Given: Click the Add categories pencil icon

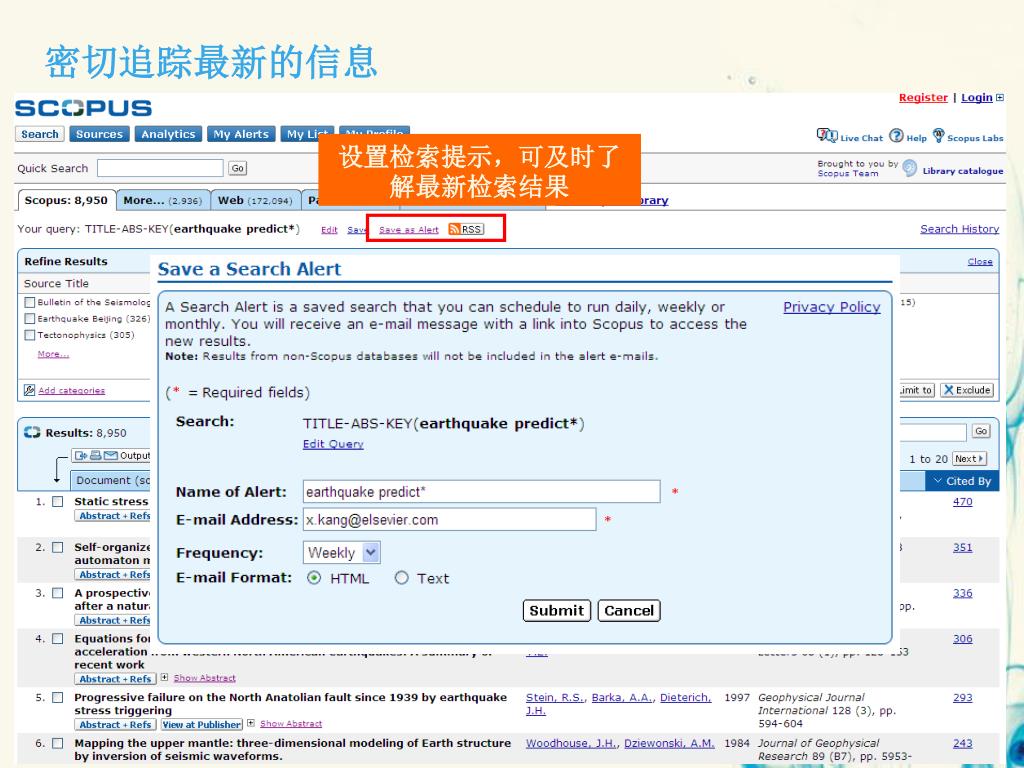Looking at the screenshot, I should click(x=29, y=390).
